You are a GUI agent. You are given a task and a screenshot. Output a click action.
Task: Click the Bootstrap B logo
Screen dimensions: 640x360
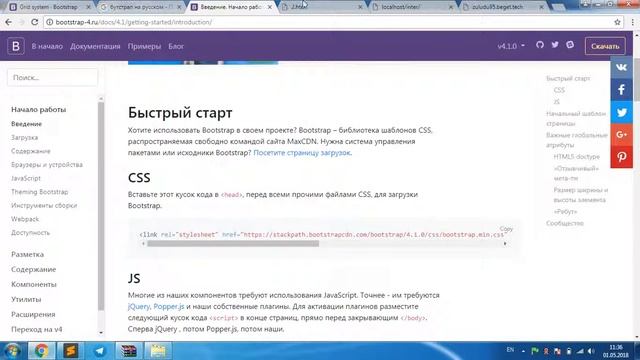click(16, 46)
